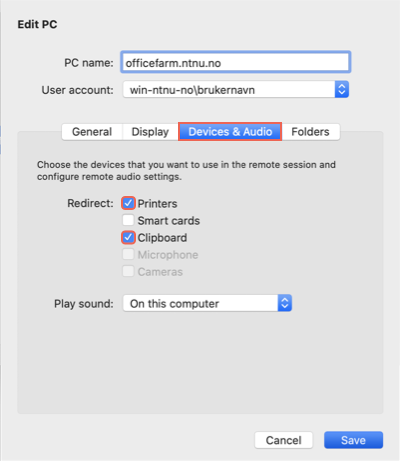Viewport: 400px width, 461px height.
Task: Uncheck the Printers redirect checkbox
Action: click(128, 203)
